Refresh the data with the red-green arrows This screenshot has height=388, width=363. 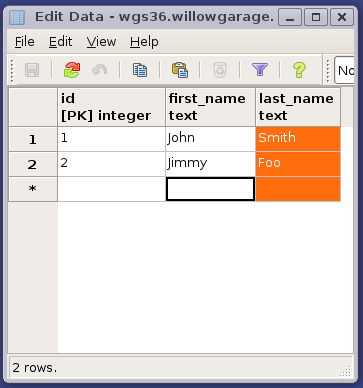tap(72, 70)
